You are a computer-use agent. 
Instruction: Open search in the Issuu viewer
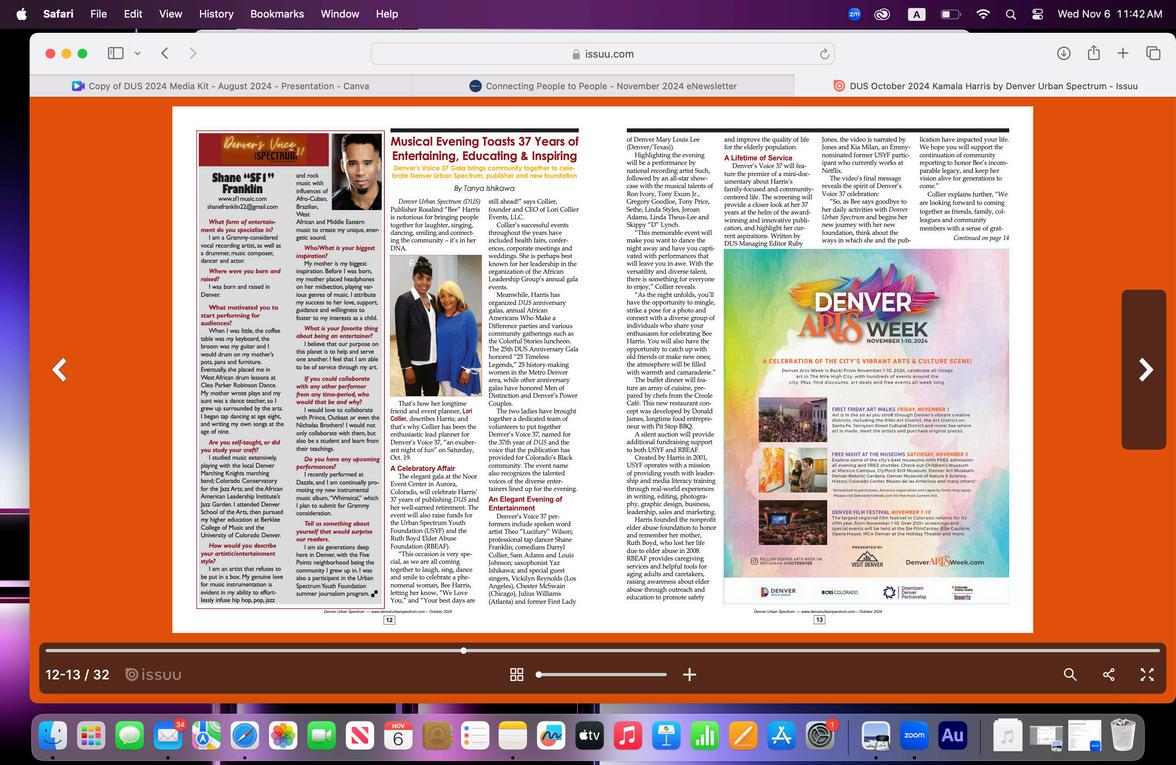[x=1070, y=675]
